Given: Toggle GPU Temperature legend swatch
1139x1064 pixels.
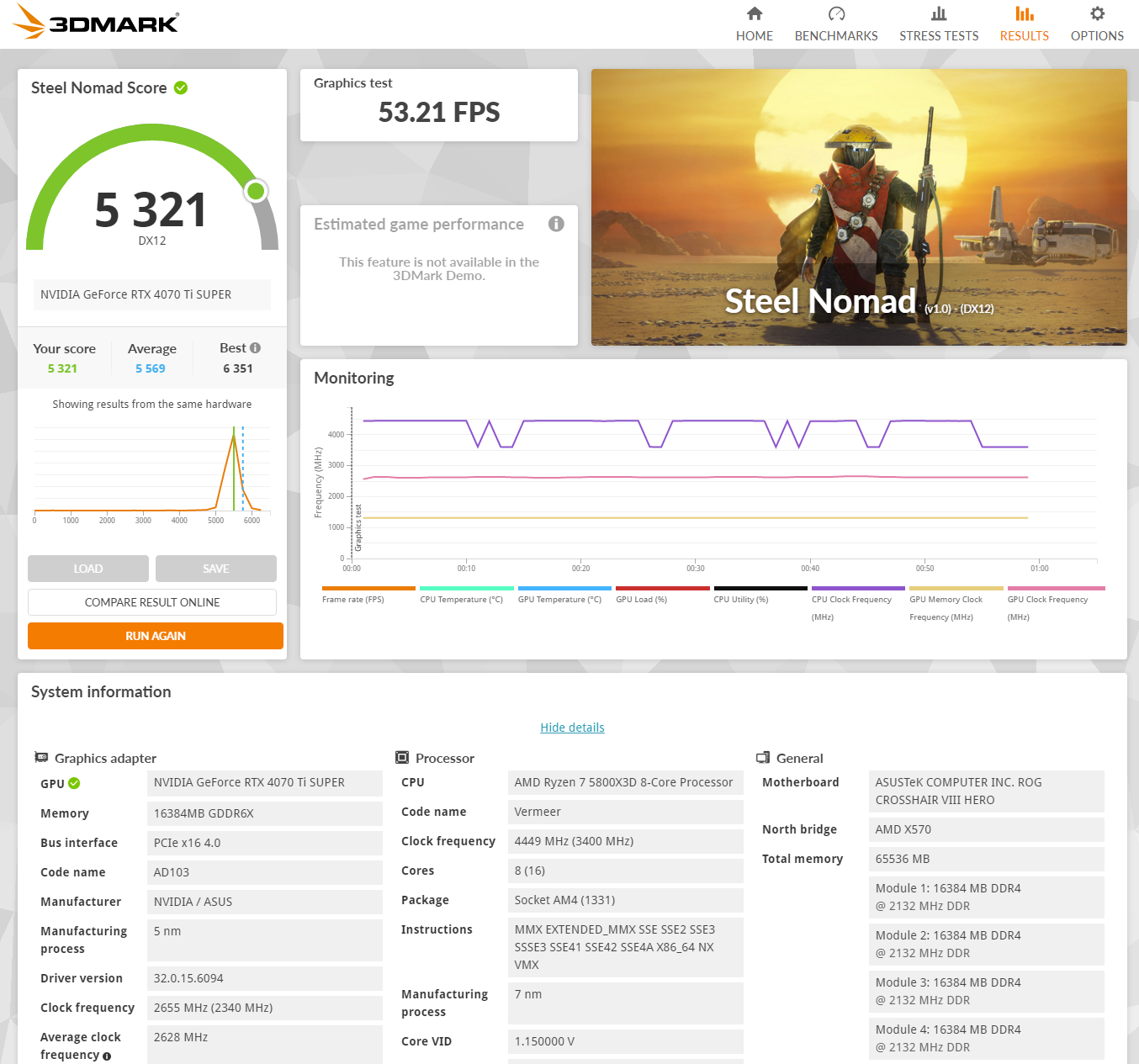Looking at the screenshot, I should coord(564,588).
